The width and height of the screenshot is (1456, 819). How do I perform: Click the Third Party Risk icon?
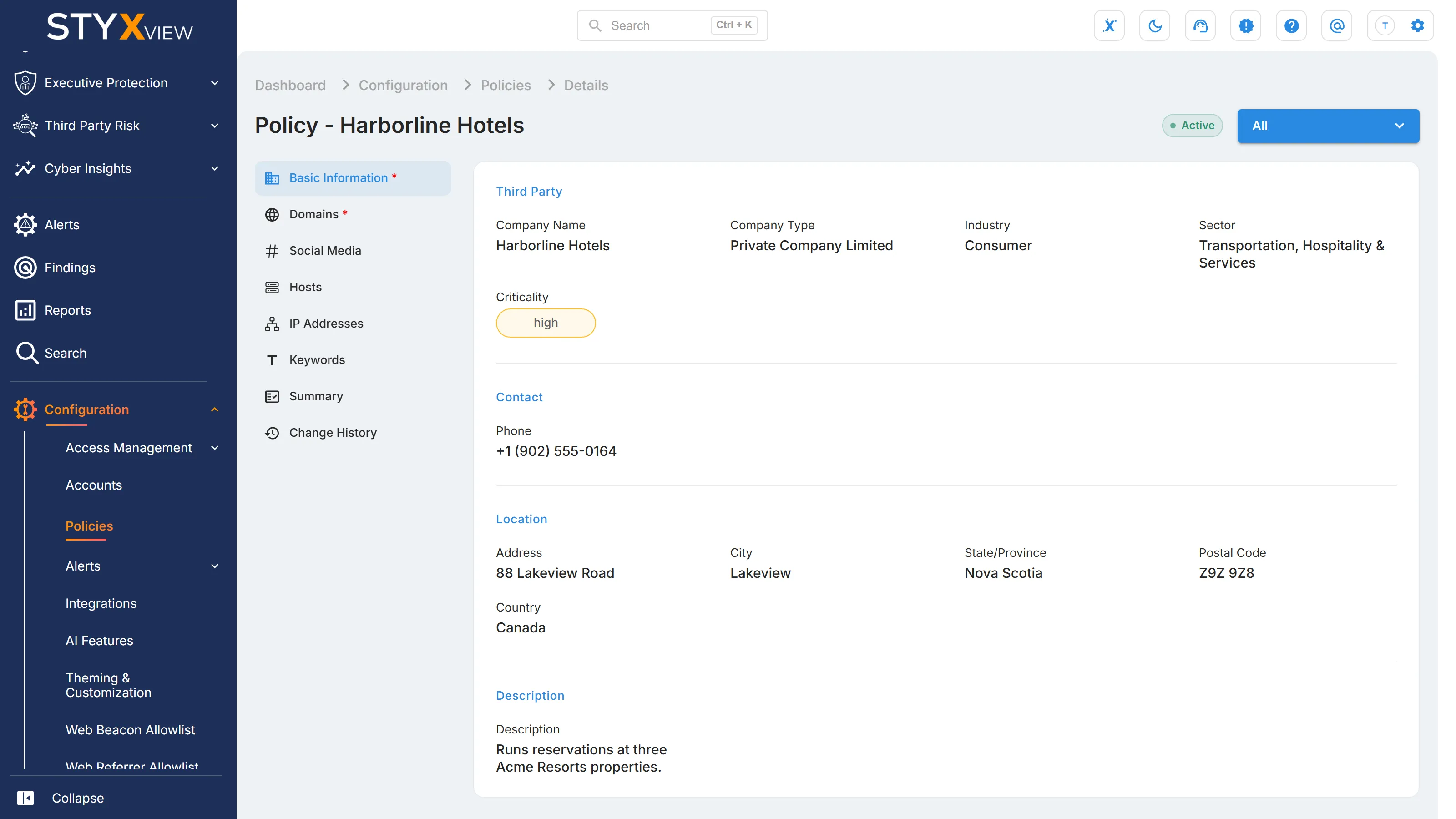point(25,126)
